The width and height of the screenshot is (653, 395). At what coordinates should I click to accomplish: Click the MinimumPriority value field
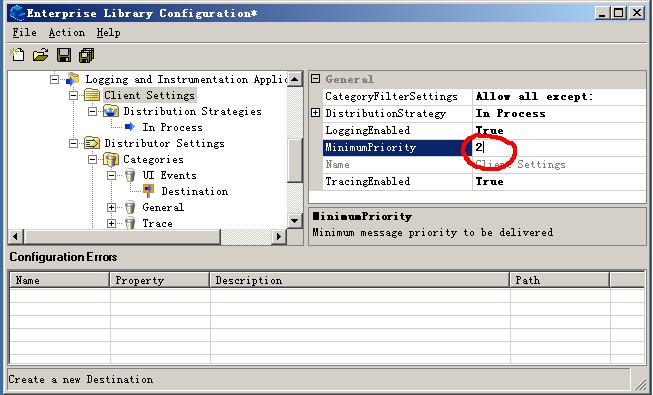[x=558, y=147]
